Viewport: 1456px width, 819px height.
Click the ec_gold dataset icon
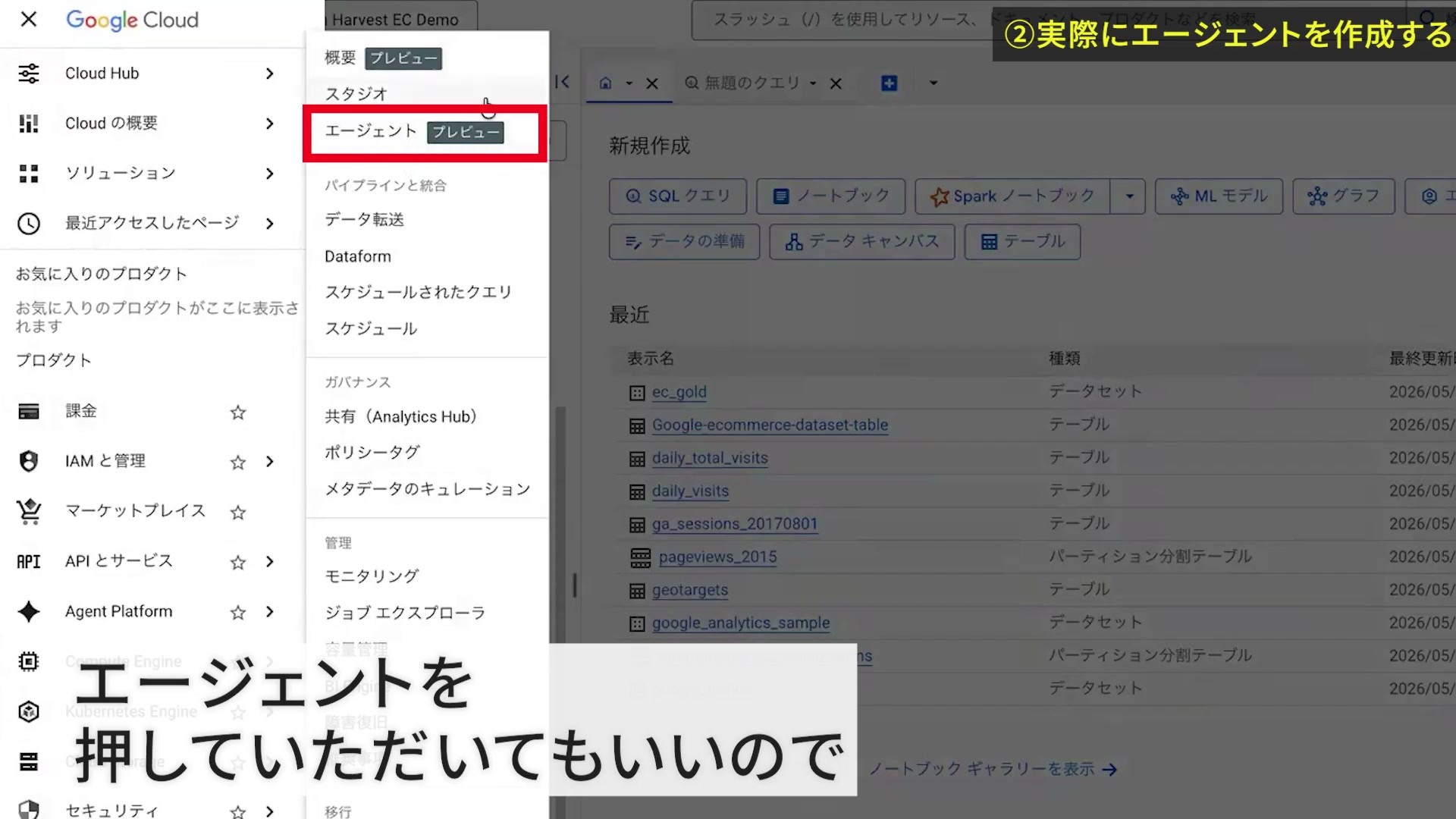(x=637, y=393)
